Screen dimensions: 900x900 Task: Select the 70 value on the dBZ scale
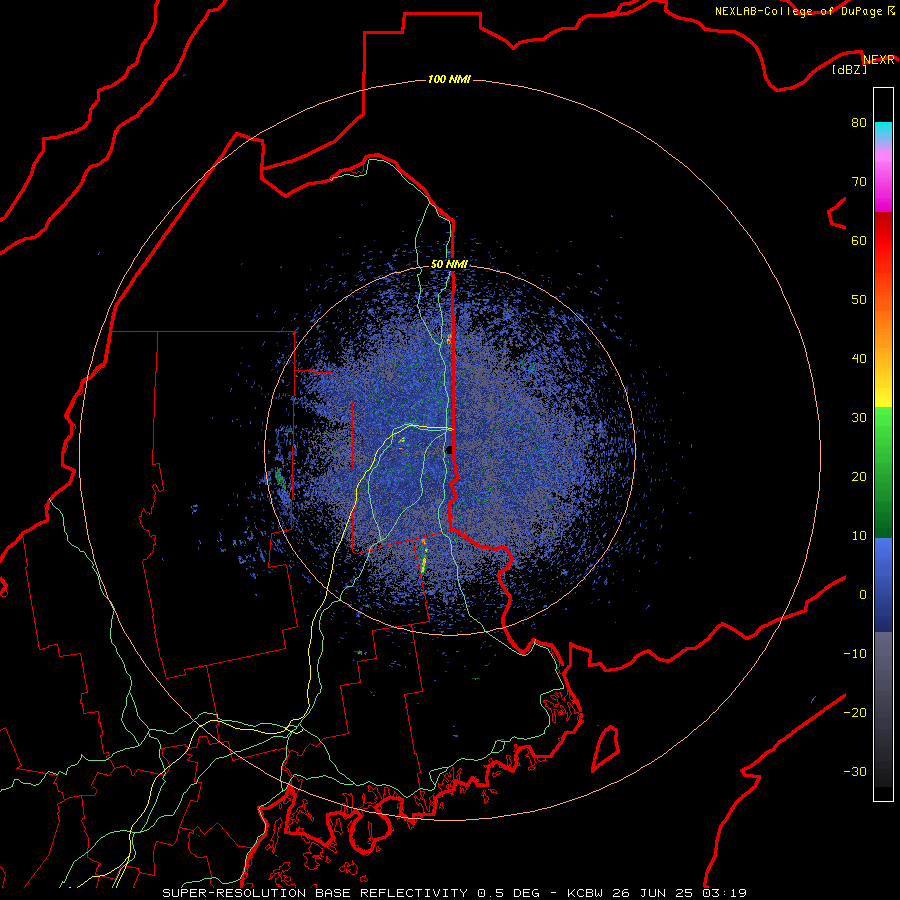click(859, 181)
